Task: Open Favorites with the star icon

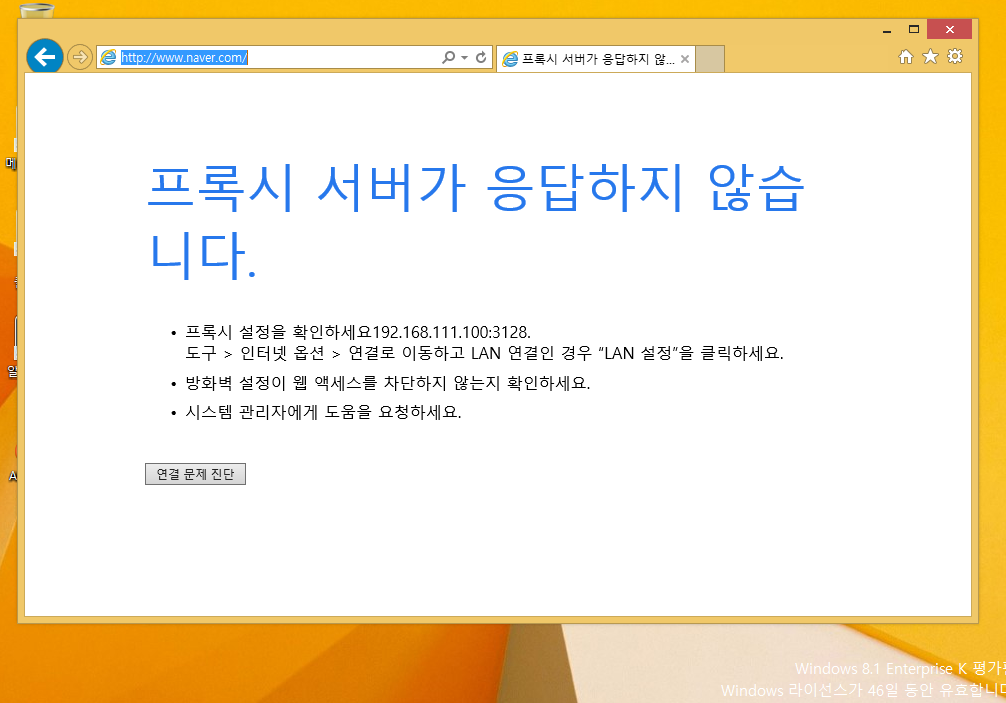Action: click(930, 56)
